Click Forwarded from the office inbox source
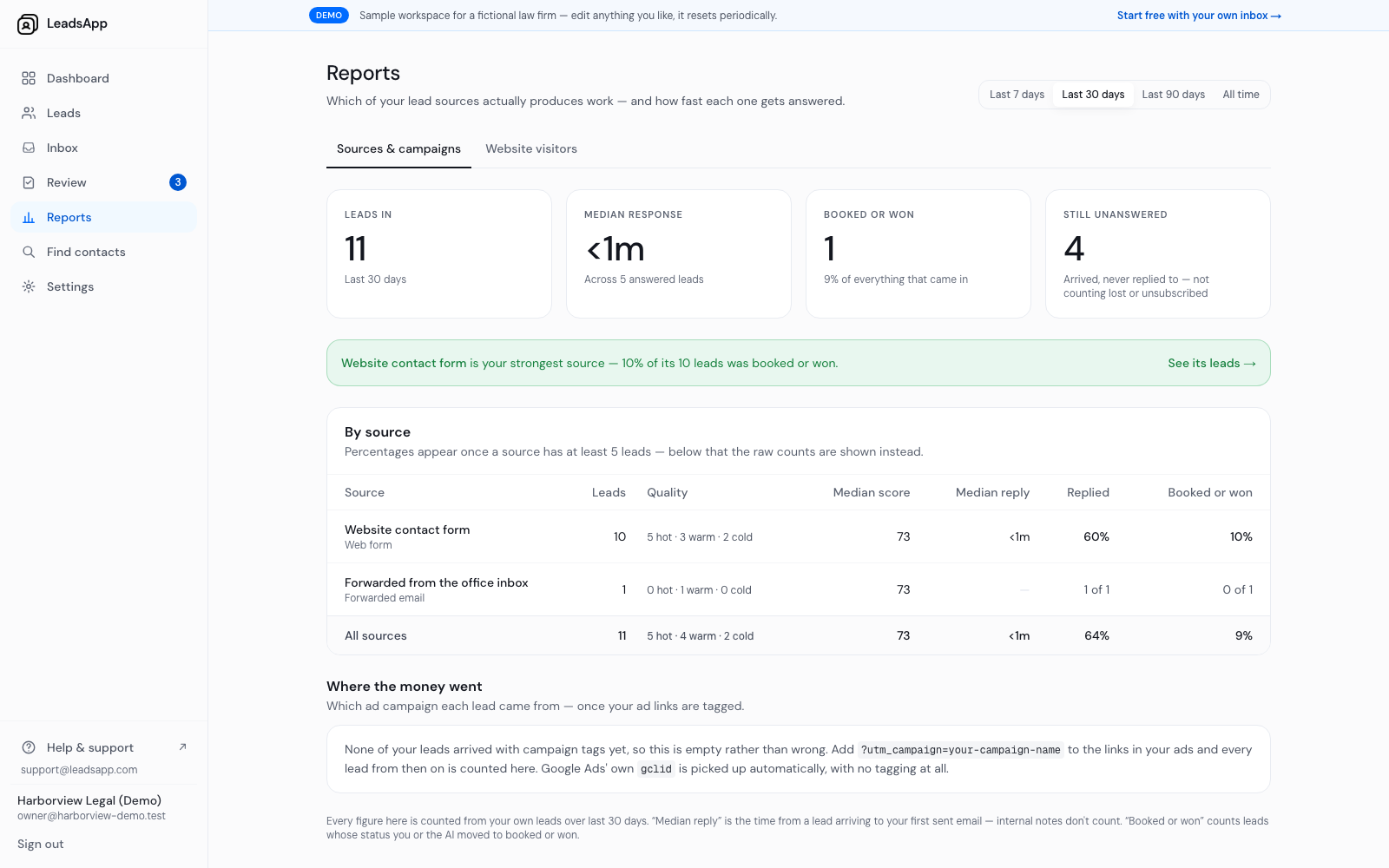Image resolution: width=1389 pixels, height=868 pixels. coord(436,582)
